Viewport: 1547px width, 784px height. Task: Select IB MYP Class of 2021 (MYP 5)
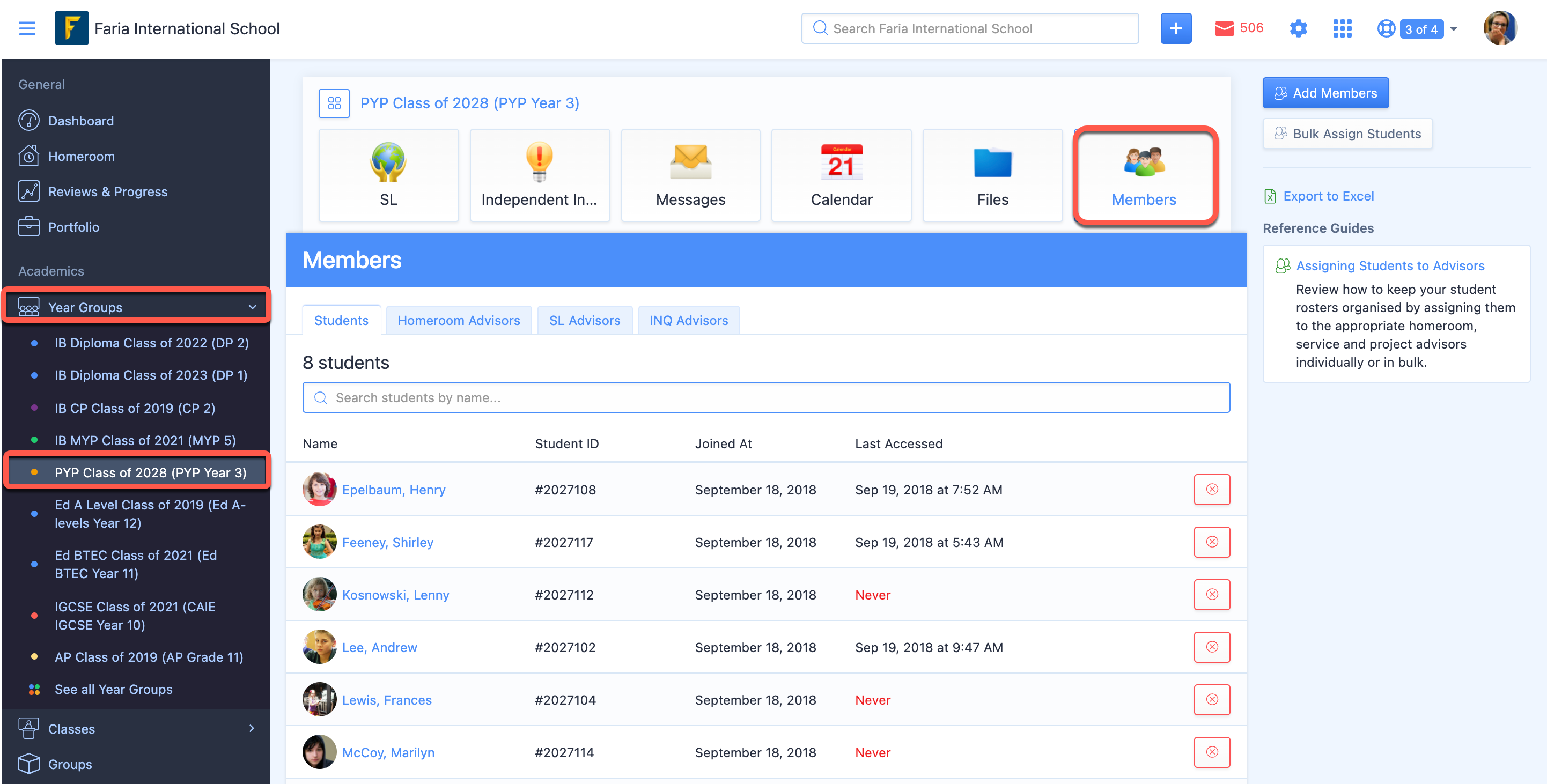click(145, 441)
